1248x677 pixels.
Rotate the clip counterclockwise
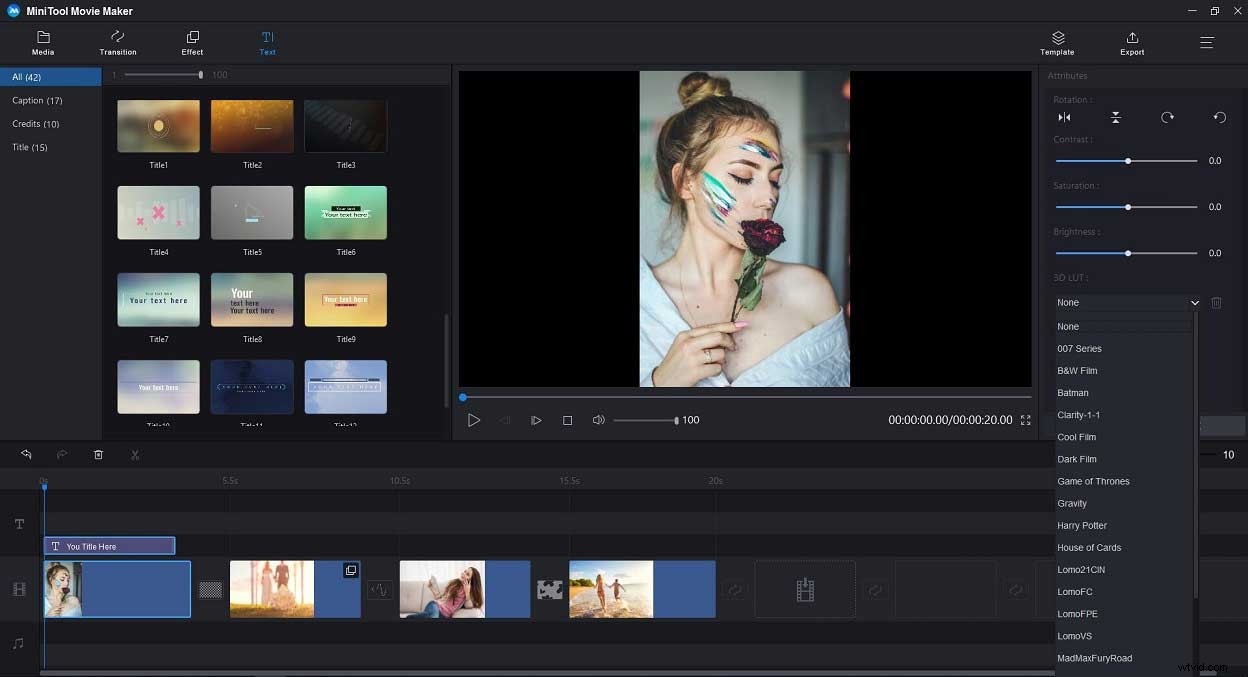[x=1218, y=117]
